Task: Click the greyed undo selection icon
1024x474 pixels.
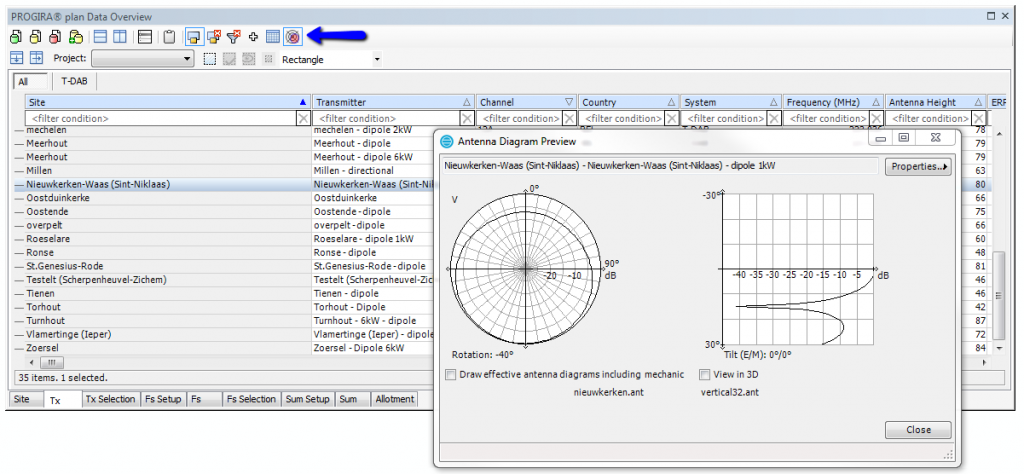Action: point(248,59)
